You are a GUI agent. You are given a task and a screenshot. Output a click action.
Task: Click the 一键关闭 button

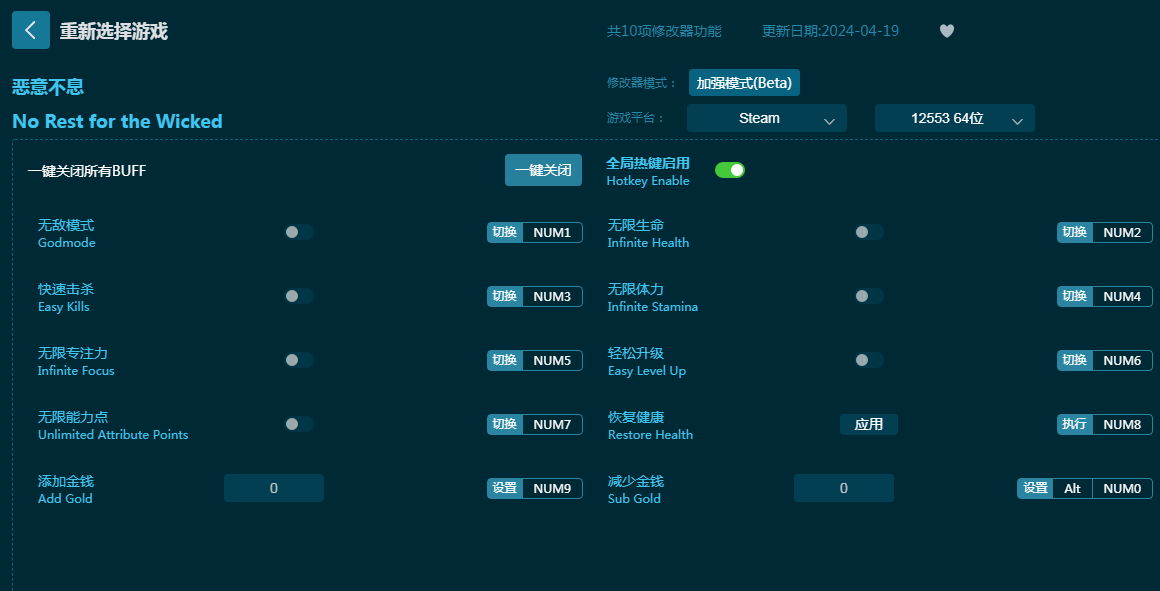point(543,170)
